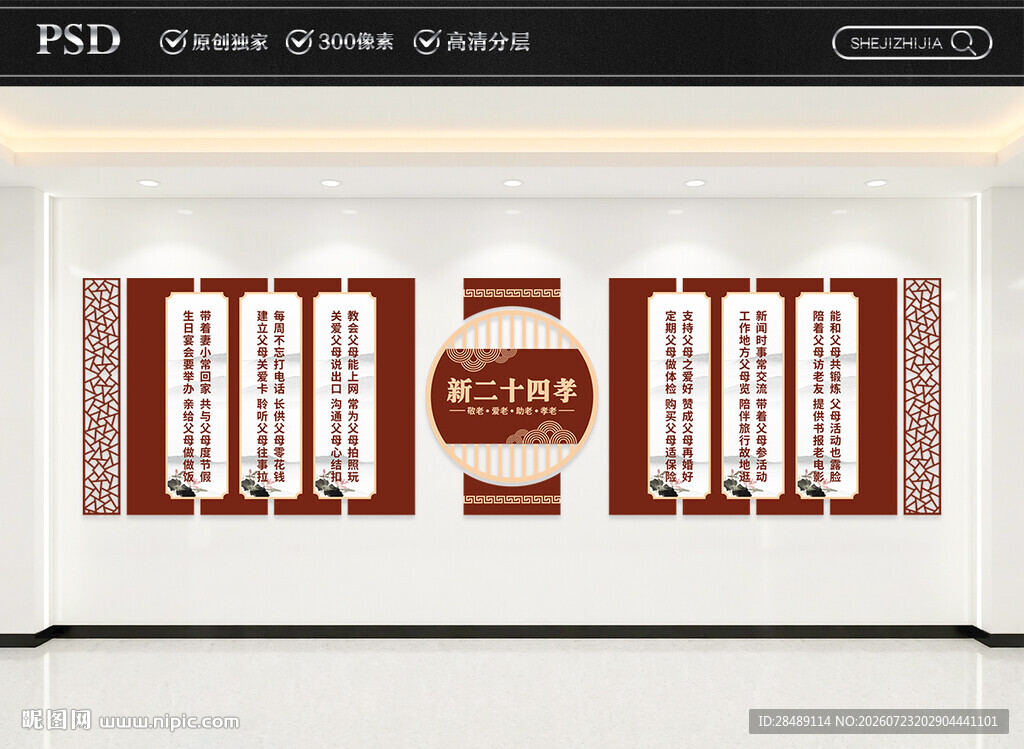The width and height of the screenshot is (1024, 749).
Task: Click the right lattice window panel
Action: tap(922, 396)
